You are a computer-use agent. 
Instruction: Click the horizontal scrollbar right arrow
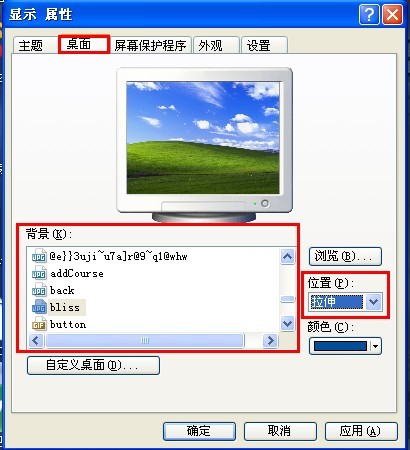270,340
